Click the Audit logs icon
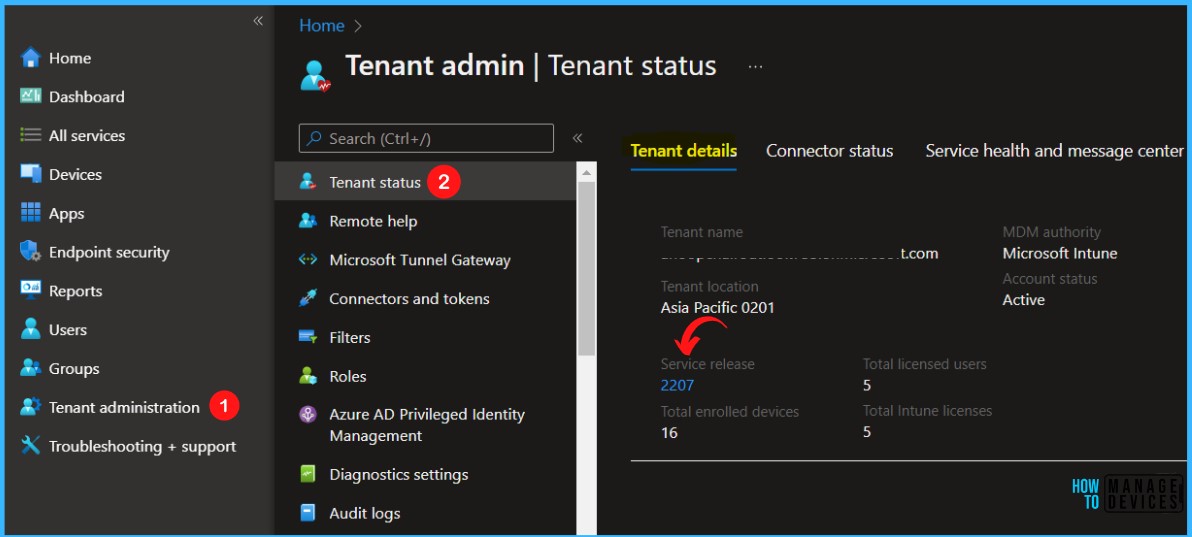This screenshot has width=1192, height=537. tap(308, 513)
